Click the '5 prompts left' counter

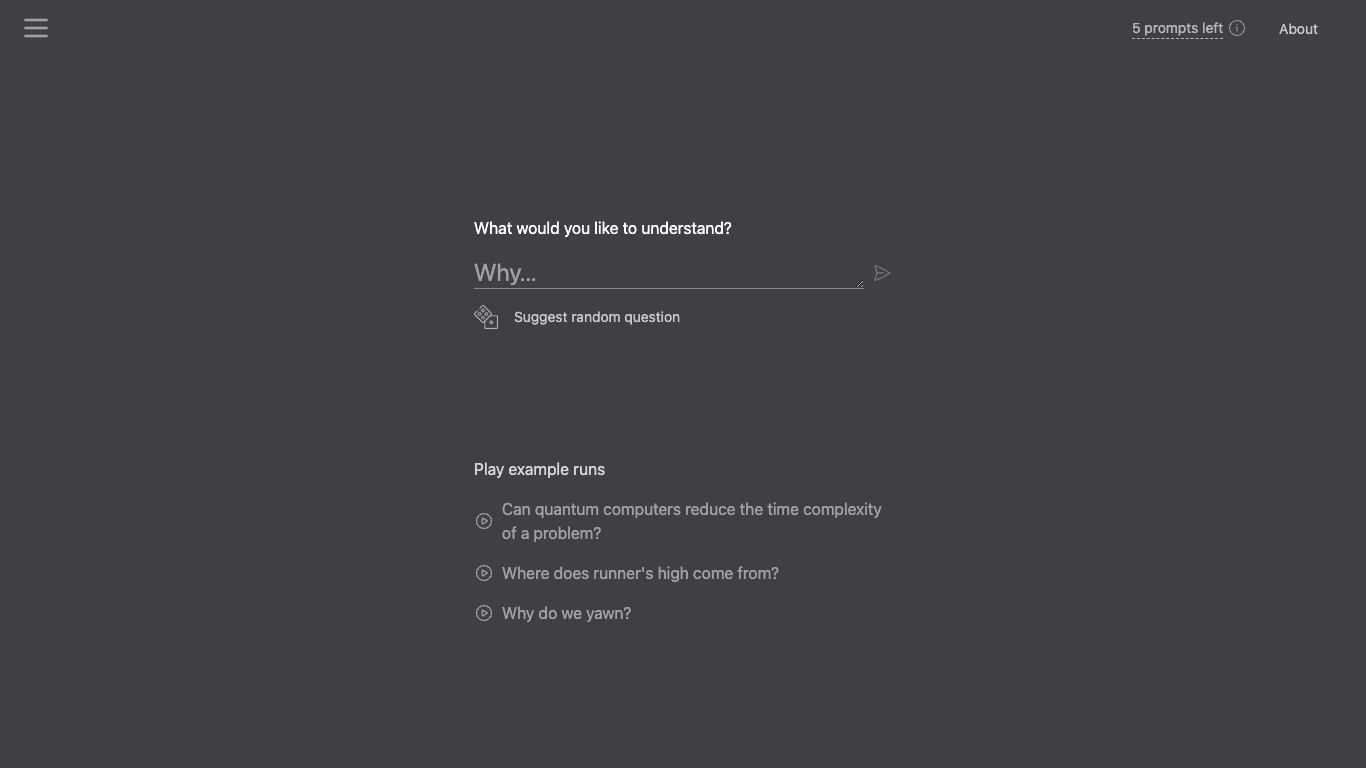coord(1177,28)
